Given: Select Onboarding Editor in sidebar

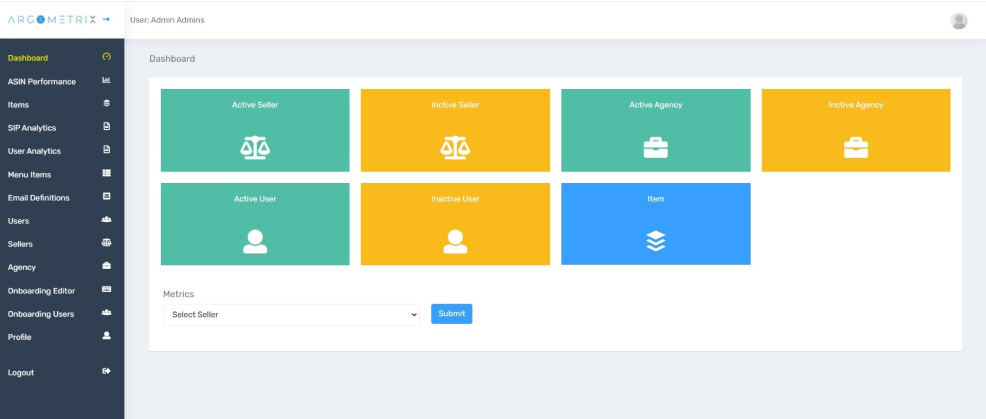Looking at the screenshot, I should pyautogui.click(x=41, y=291).
